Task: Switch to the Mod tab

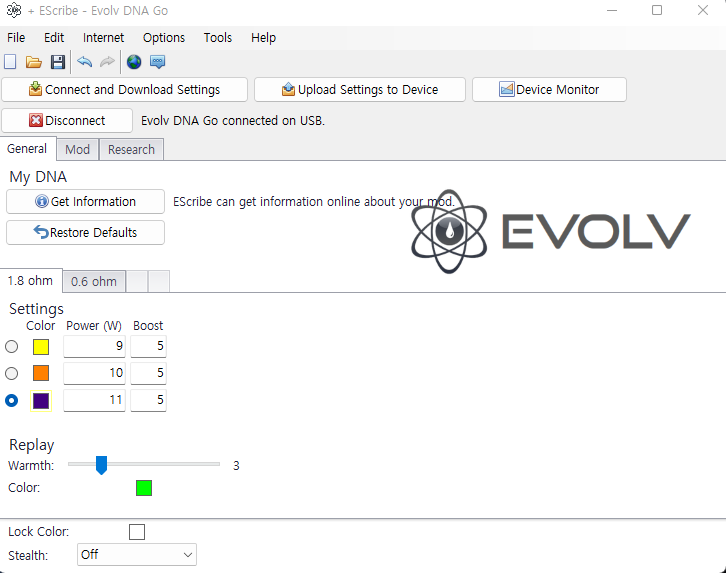Action: (77, 149)
